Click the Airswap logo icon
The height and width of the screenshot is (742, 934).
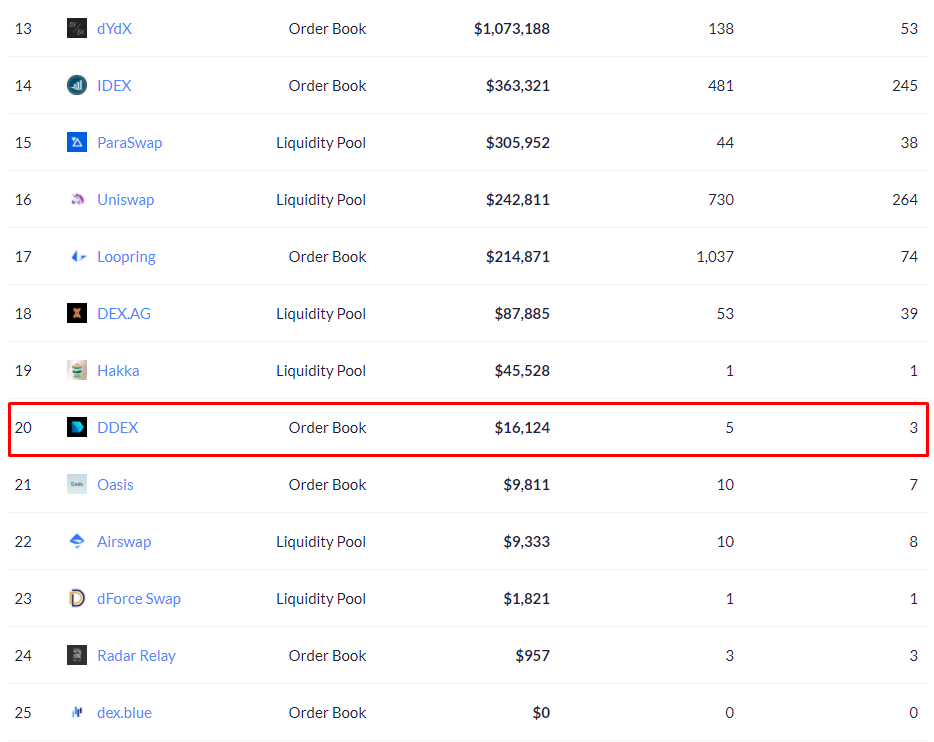point(76,541)
